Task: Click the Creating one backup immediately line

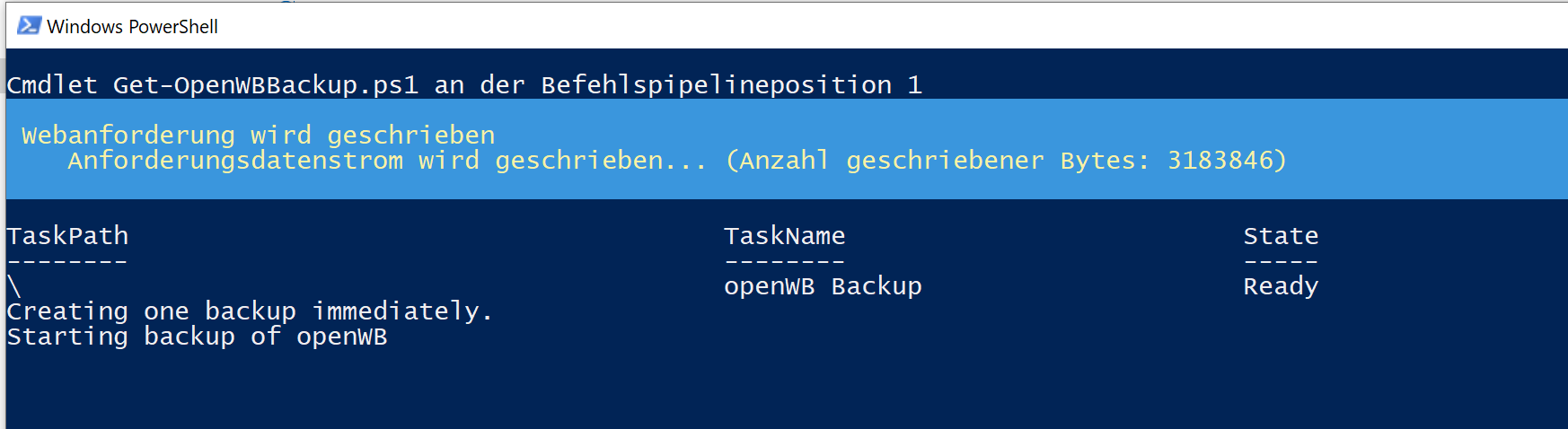Action: [x=249, y=311]
